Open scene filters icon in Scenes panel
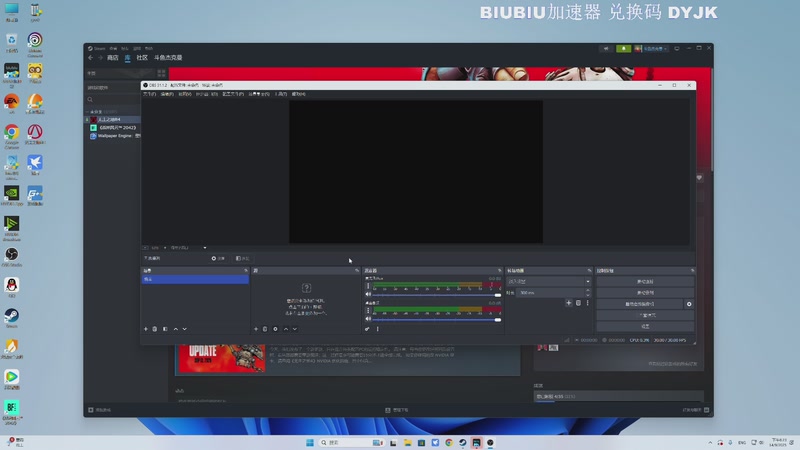 [165, 329]
